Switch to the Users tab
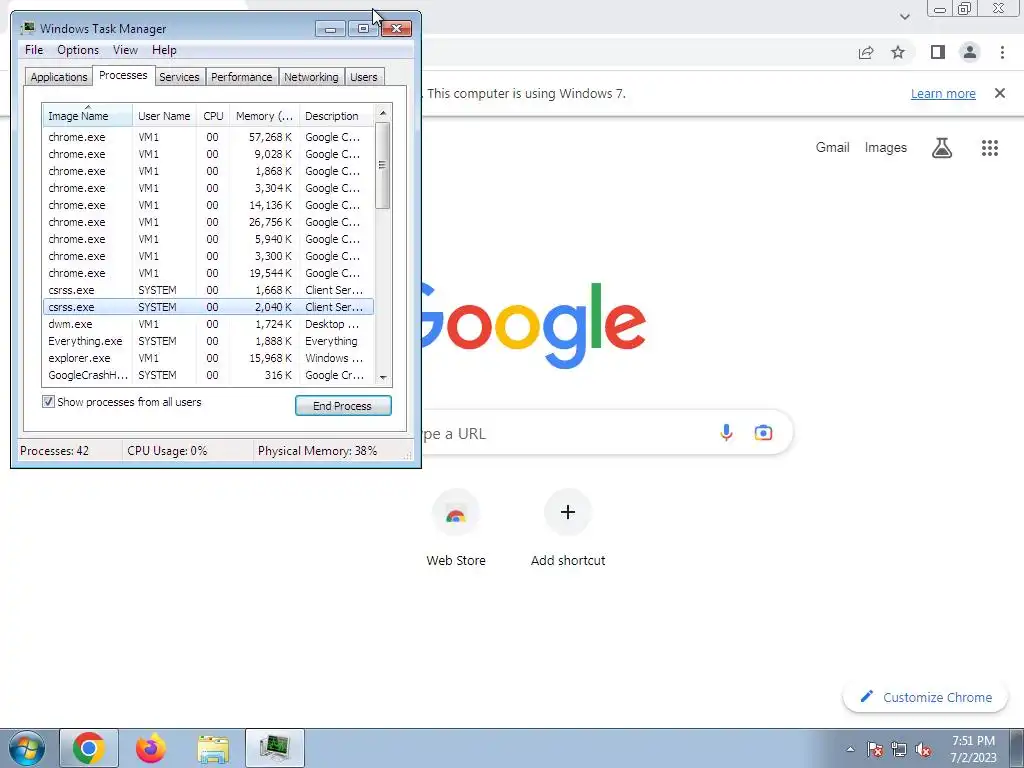 tap(363, 77)
